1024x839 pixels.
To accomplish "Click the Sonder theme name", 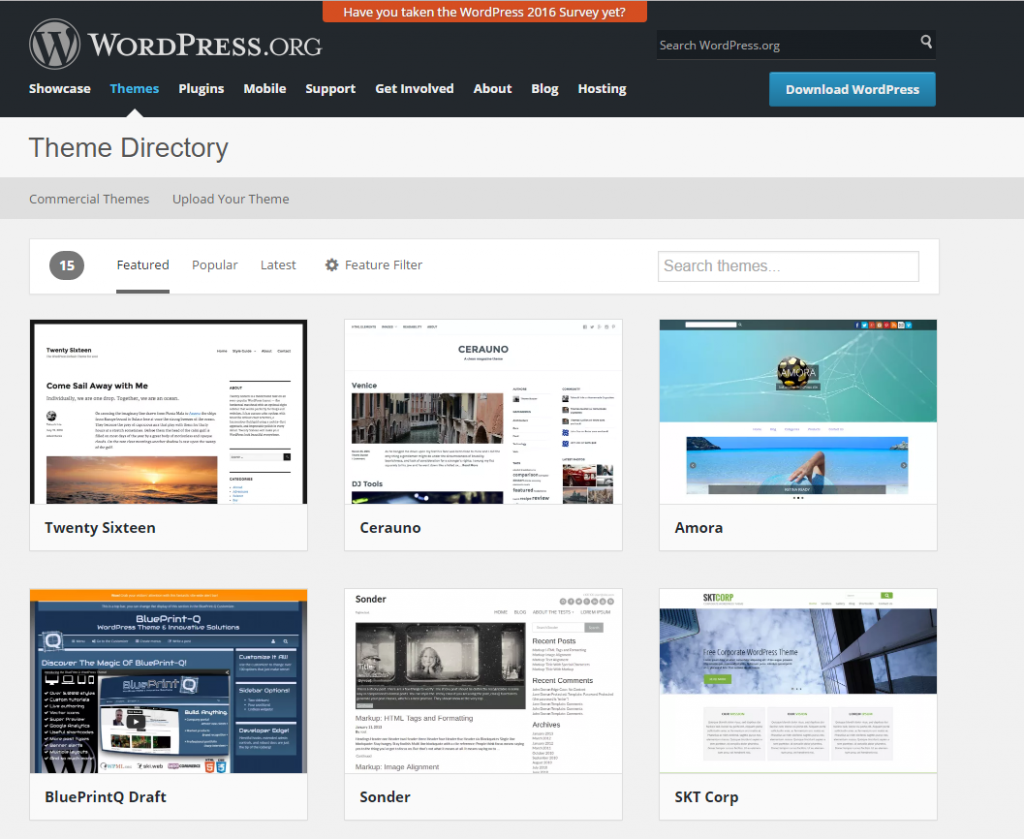I will 385,797.
